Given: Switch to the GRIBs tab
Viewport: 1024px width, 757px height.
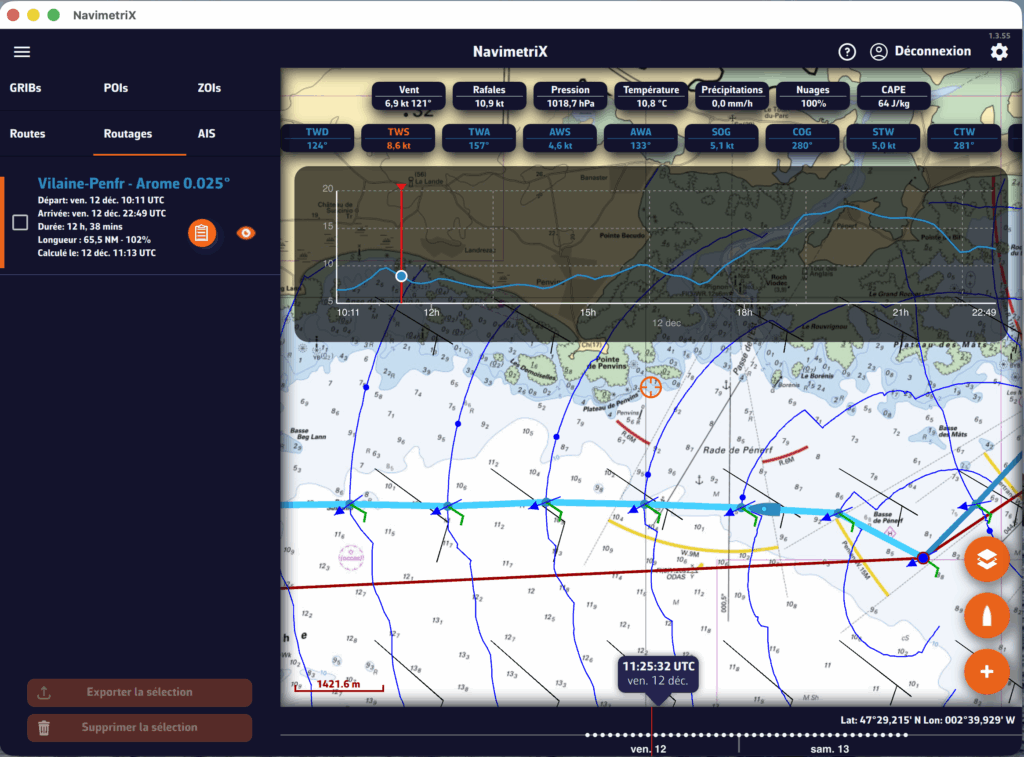Looking at the screenshot, I should 25,88.
